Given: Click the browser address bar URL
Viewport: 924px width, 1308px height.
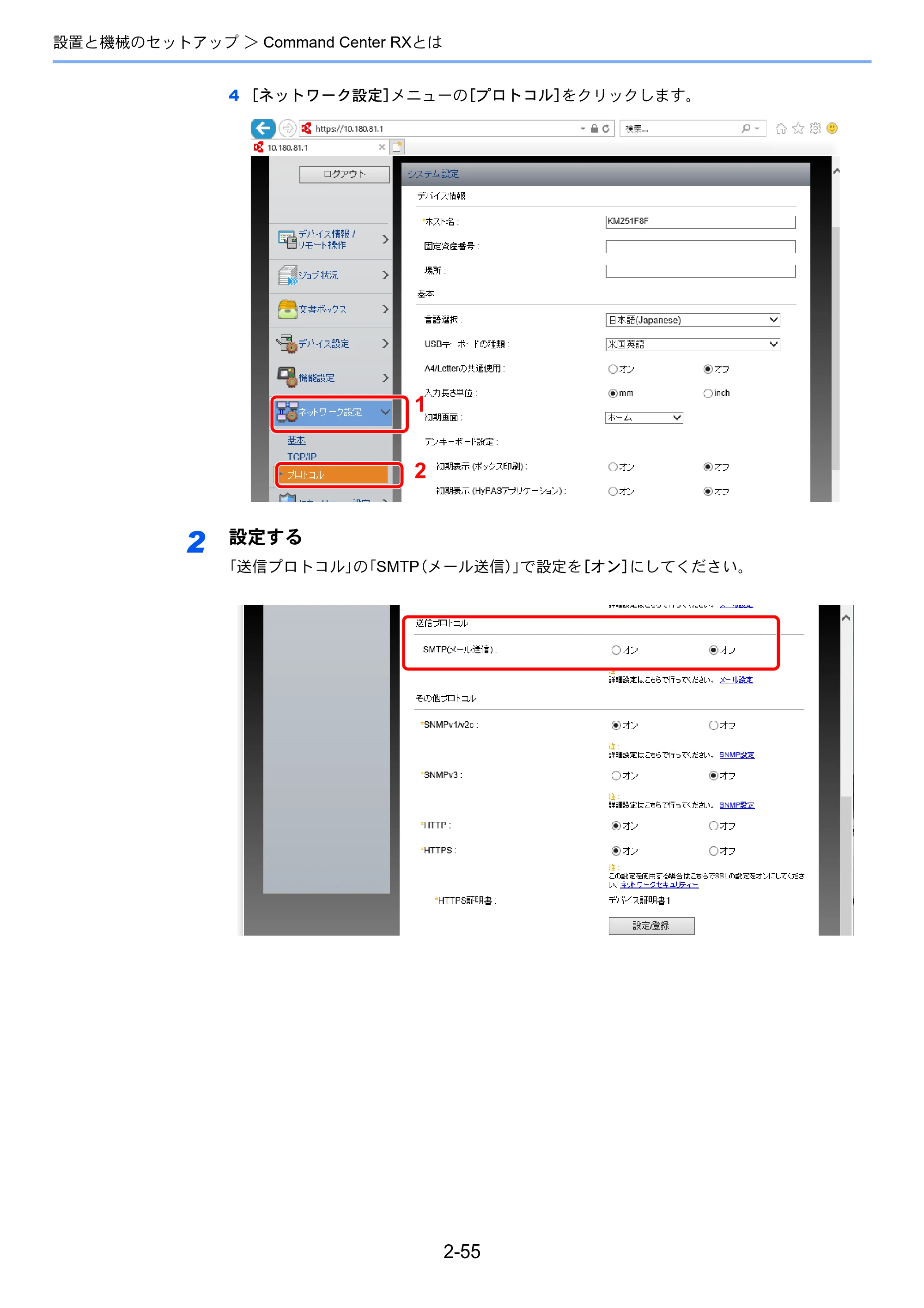Looking at the screenshot, I should (349, 129).
